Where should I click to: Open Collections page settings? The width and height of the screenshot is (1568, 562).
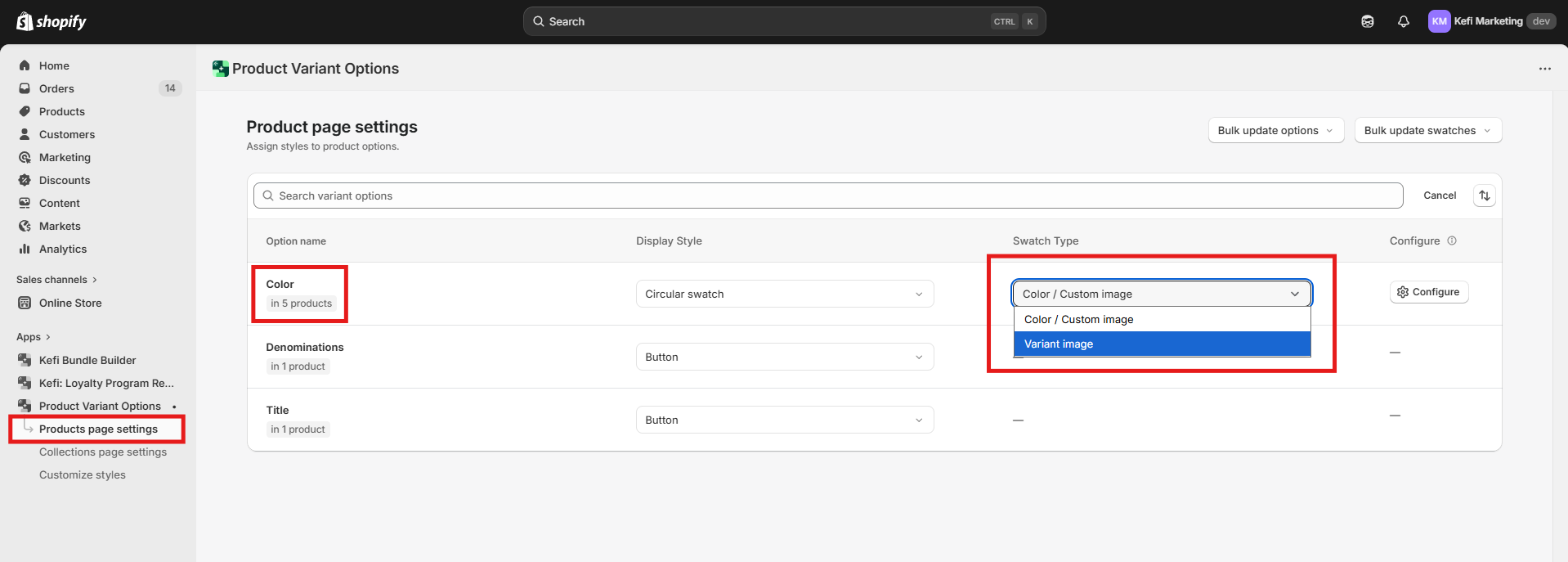103,452
